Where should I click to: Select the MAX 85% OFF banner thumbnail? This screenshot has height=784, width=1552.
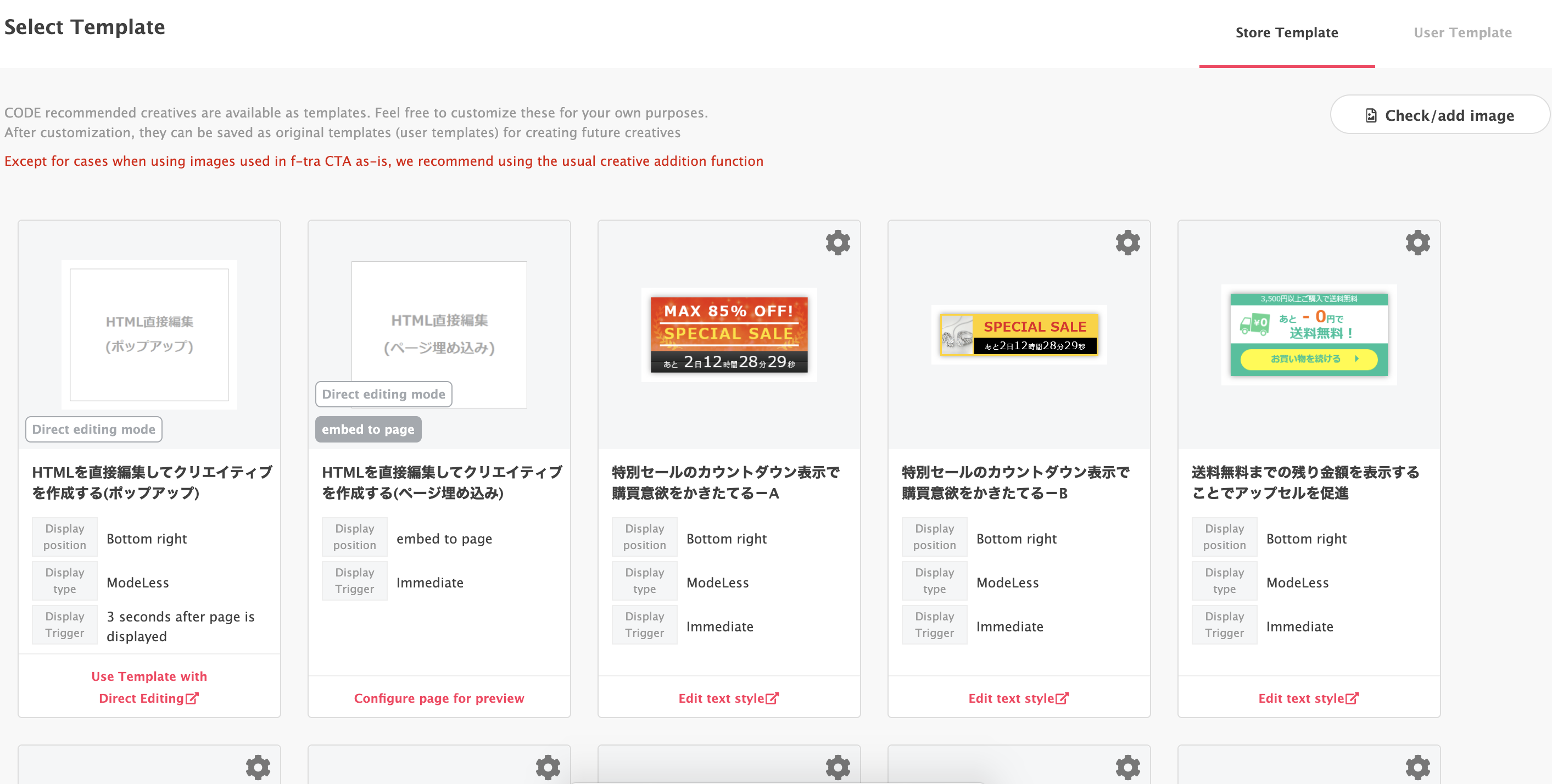[x=728, y=335]
